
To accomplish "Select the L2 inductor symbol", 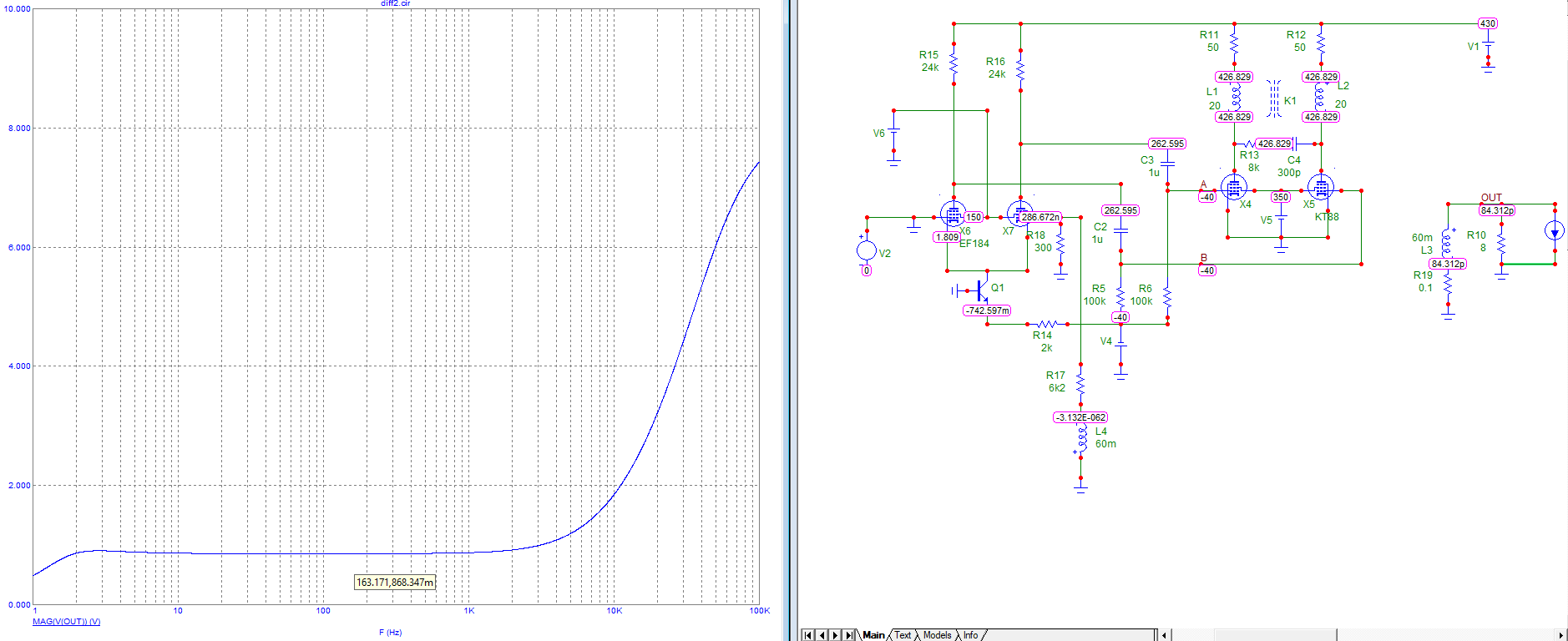I will pos(1319,97).
